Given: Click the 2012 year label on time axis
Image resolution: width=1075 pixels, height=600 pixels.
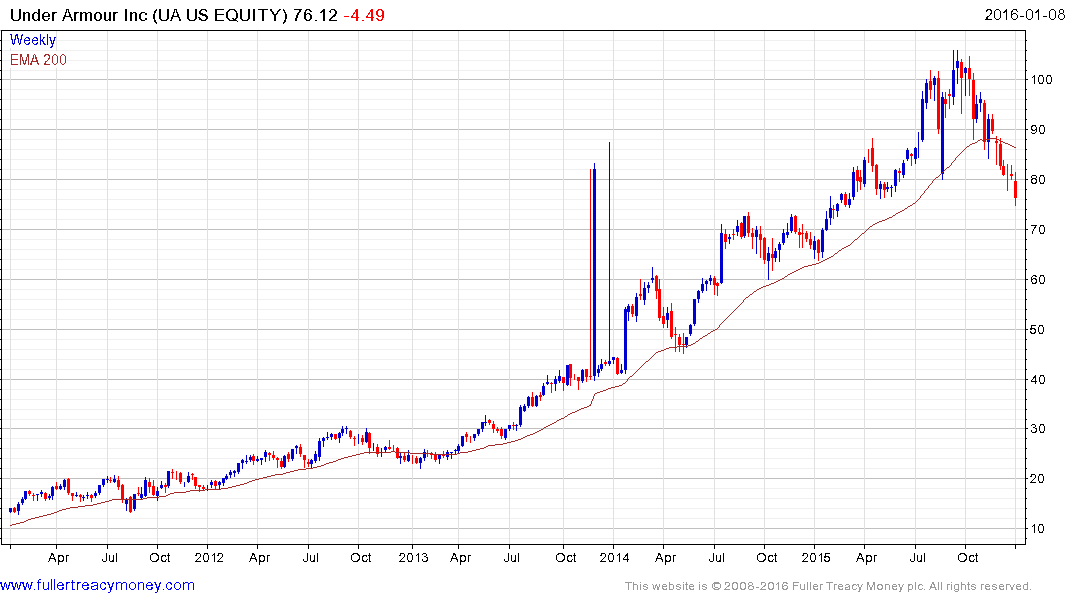Looking at the screenshot, I should click(209, 557).
